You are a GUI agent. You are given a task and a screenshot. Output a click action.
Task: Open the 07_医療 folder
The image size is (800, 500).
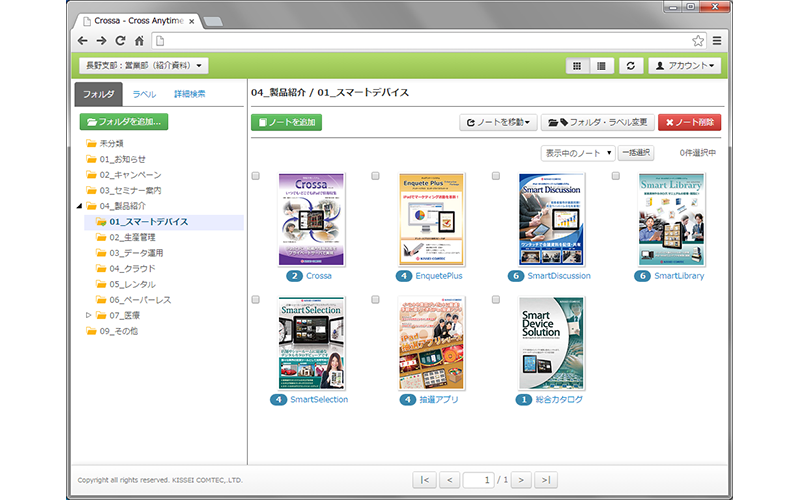(x=118, y=315)
